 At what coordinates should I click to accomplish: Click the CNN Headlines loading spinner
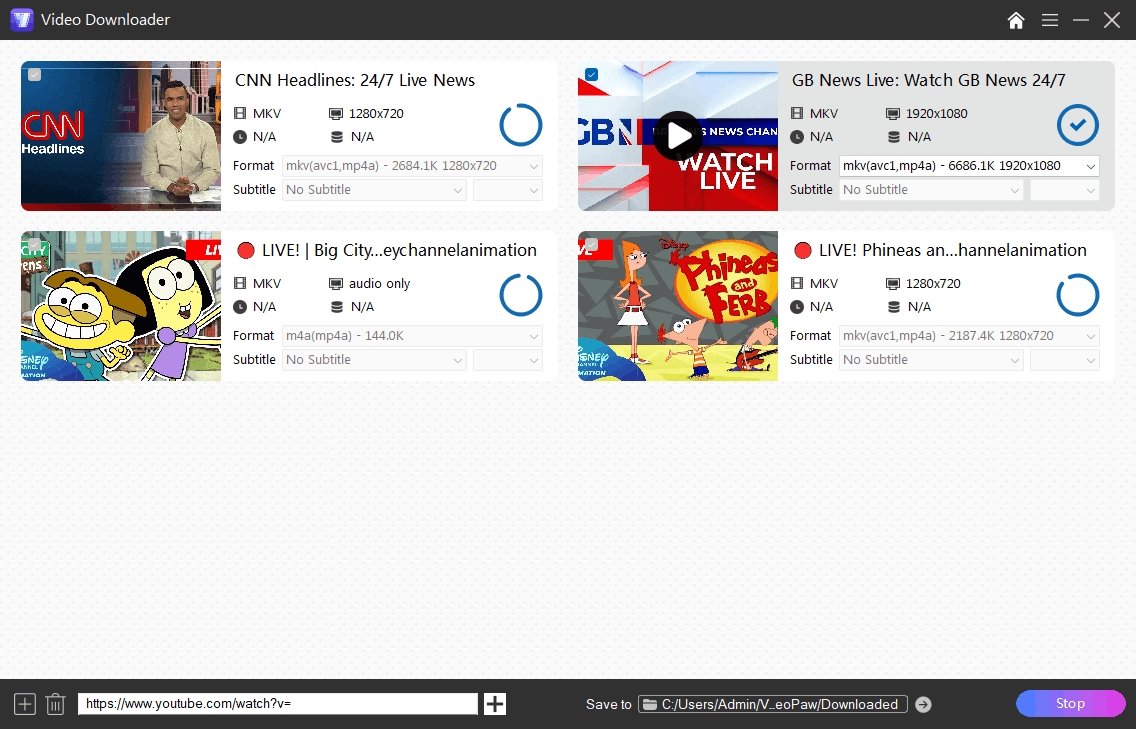point(521,125)
